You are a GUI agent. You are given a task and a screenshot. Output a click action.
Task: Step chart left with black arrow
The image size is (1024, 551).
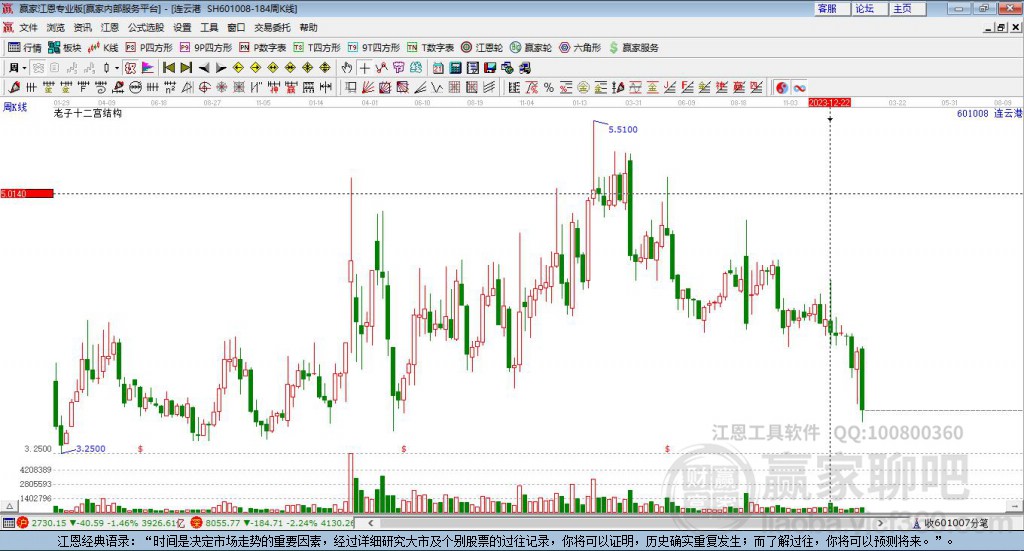click(204, 68)
